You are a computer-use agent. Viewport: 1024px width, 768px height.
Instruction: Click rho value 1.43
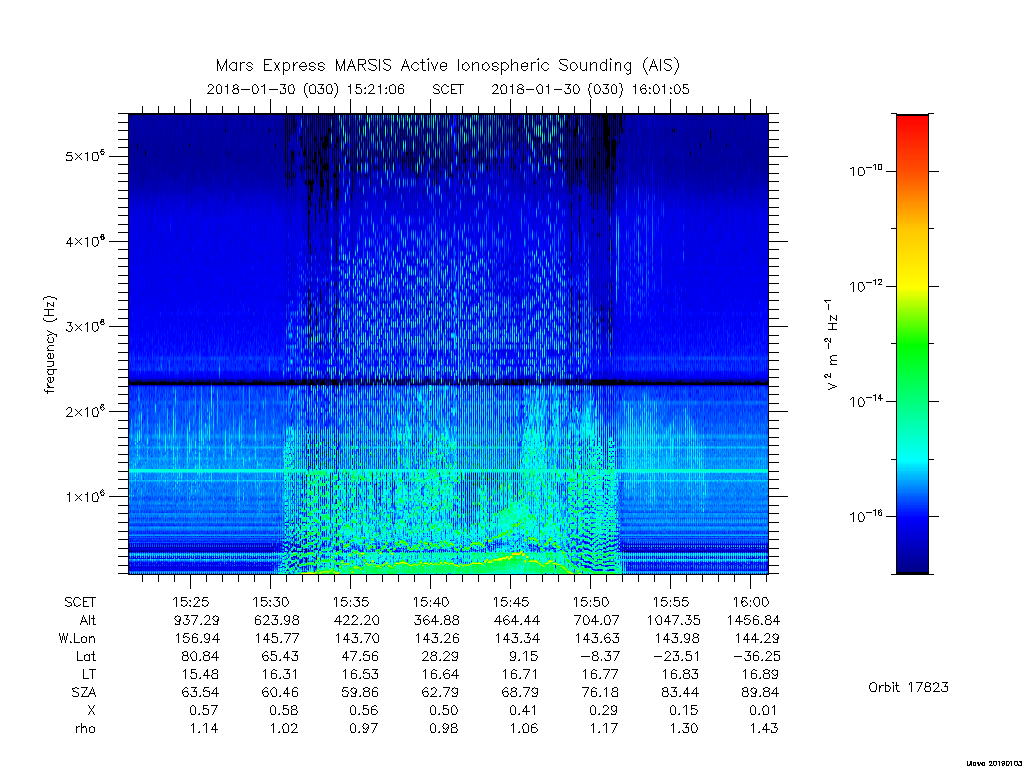pyautogui.click(x=763, y=728)
